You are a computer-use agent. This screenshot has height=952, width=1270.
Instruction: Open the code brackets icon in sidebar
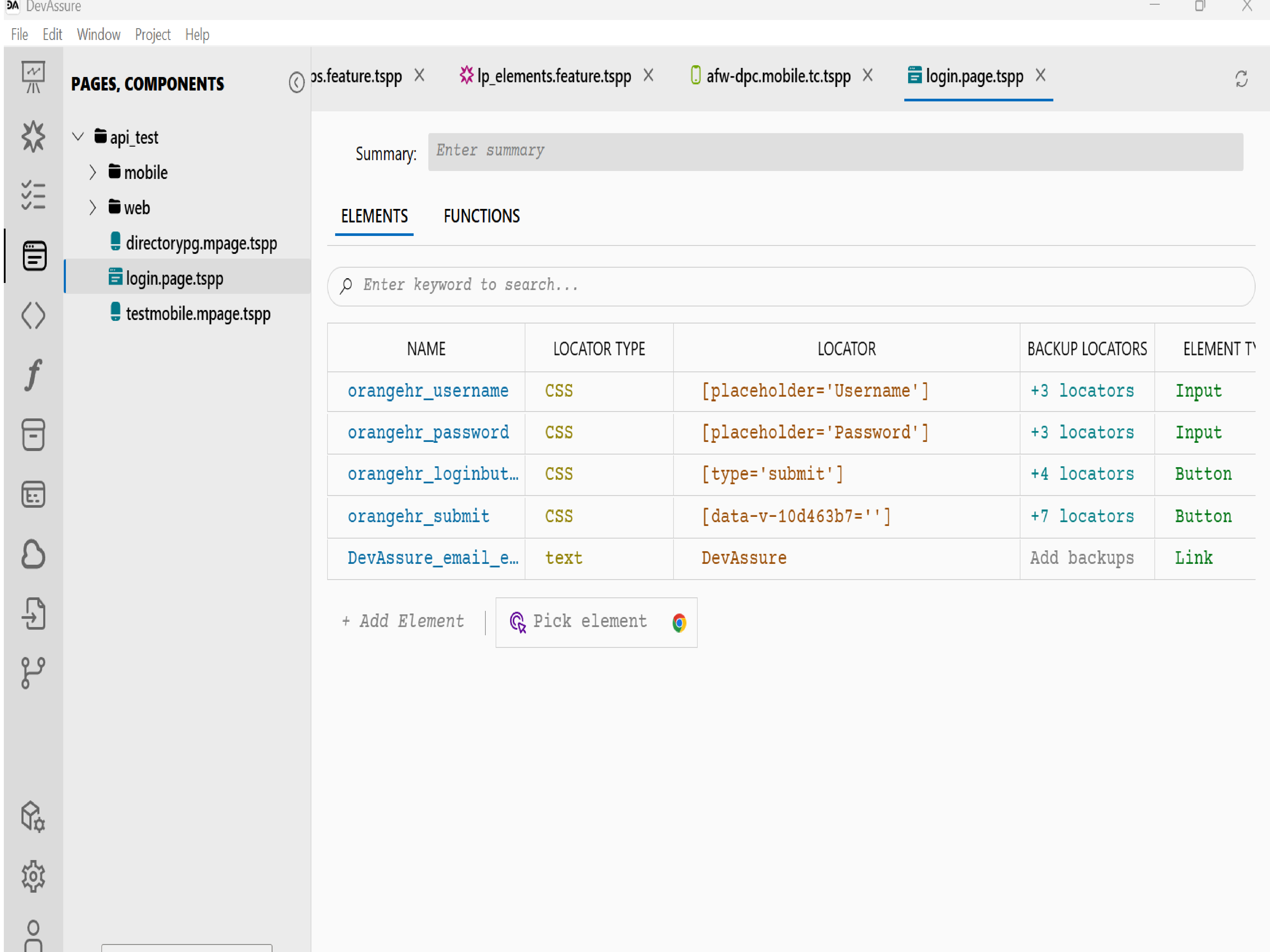33,315
